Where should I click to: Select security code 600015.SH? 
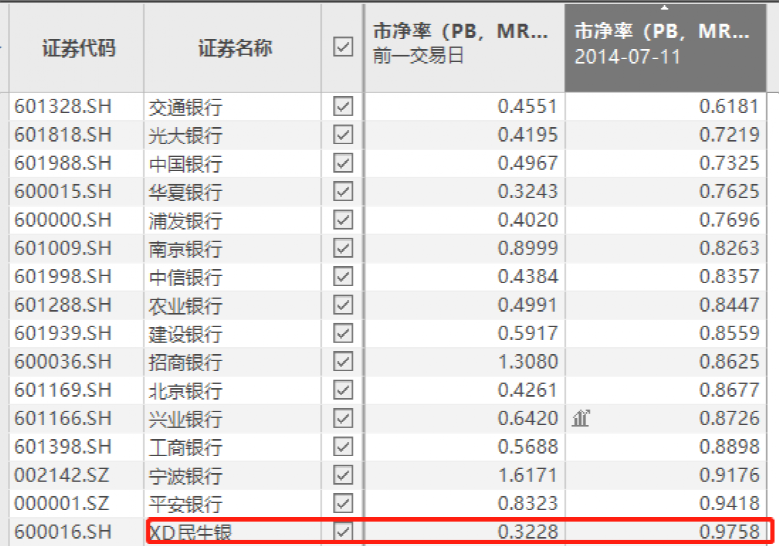tap(63, 191)
